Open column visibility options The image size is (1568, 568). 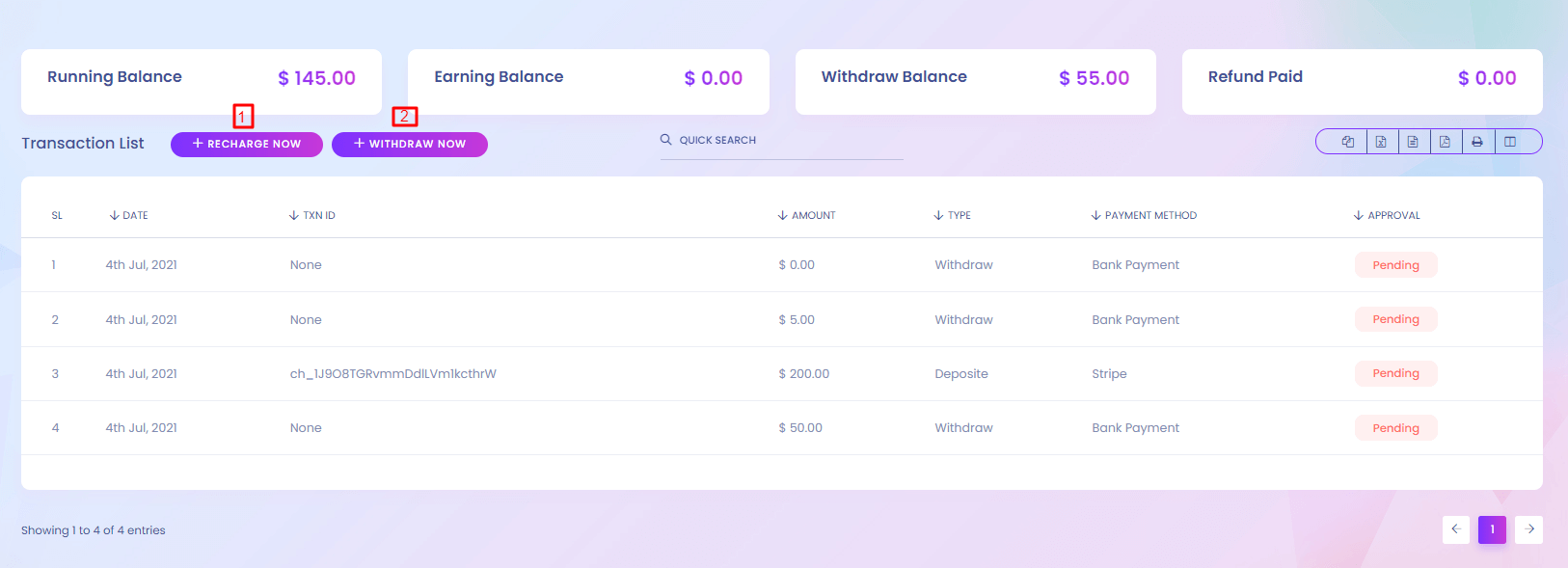[1510, 142]
